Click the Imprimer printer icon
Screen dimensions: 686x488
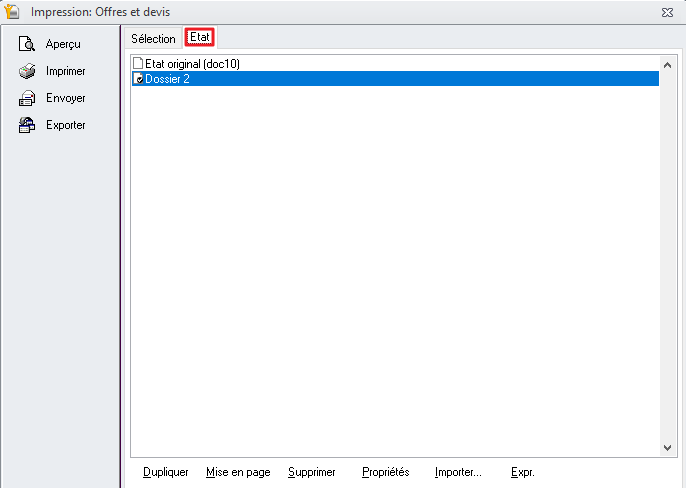(x=27, y=71)
